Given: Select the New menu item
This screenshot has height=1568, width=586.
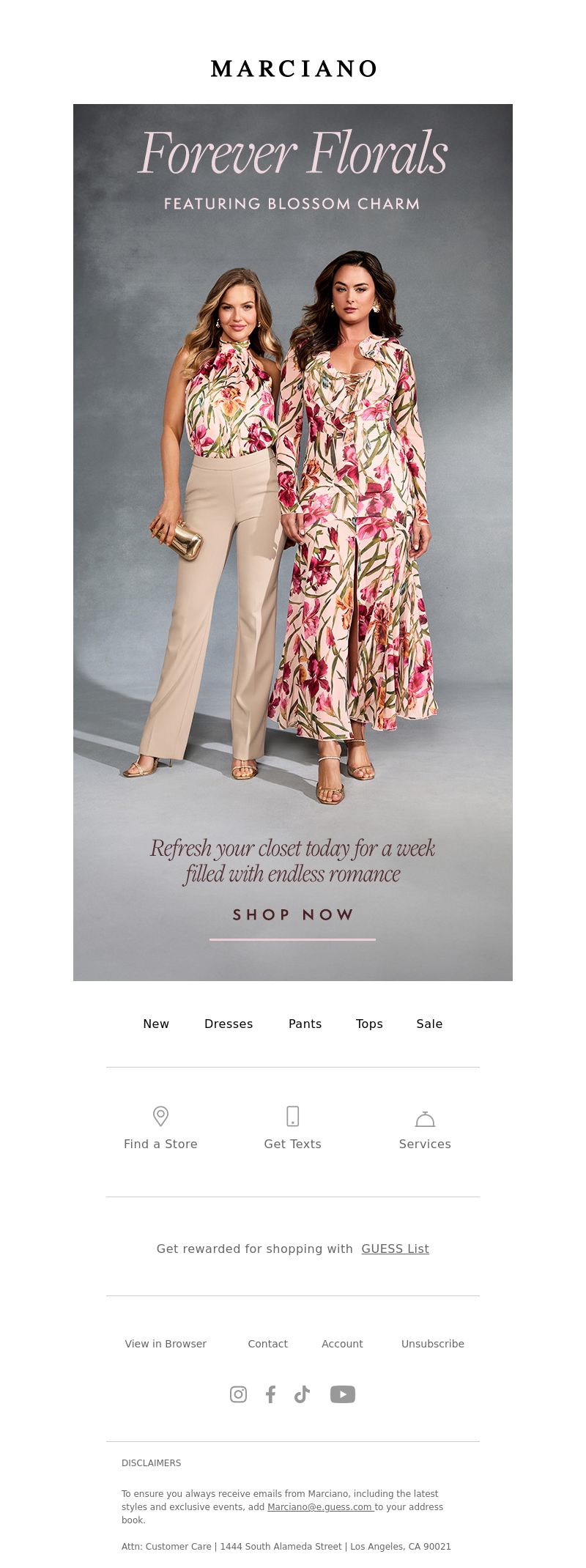Looking at the screenshot, I should coord(156,1024).
